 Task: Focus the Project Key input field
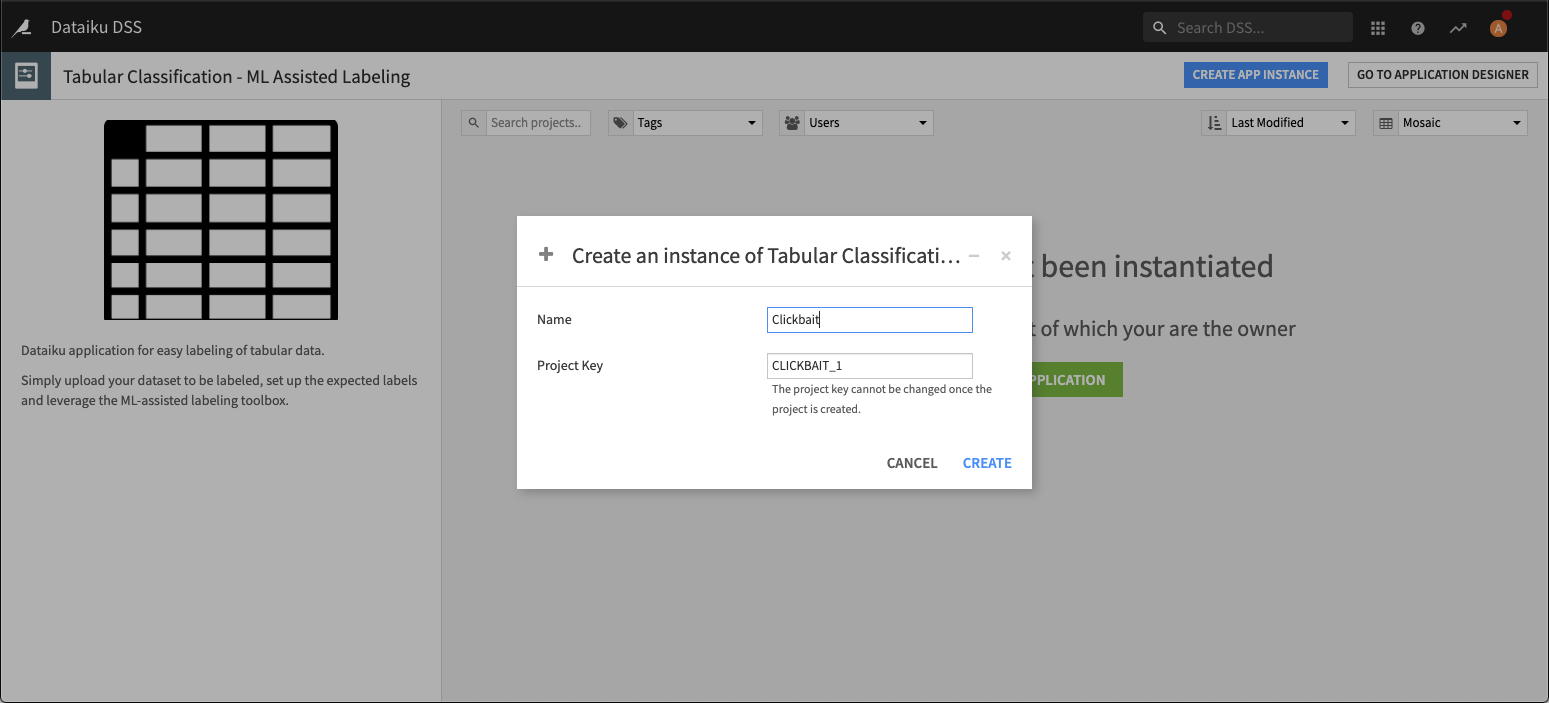tap(870, 366)
